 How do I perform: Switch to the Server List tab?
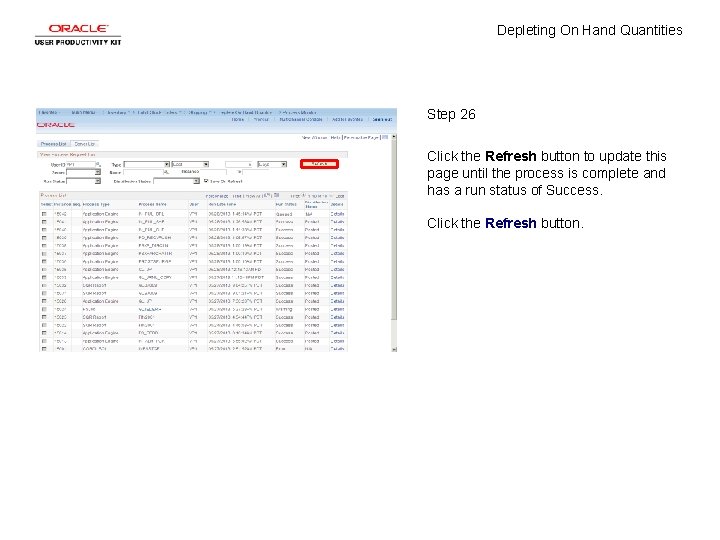coord(84,144)
